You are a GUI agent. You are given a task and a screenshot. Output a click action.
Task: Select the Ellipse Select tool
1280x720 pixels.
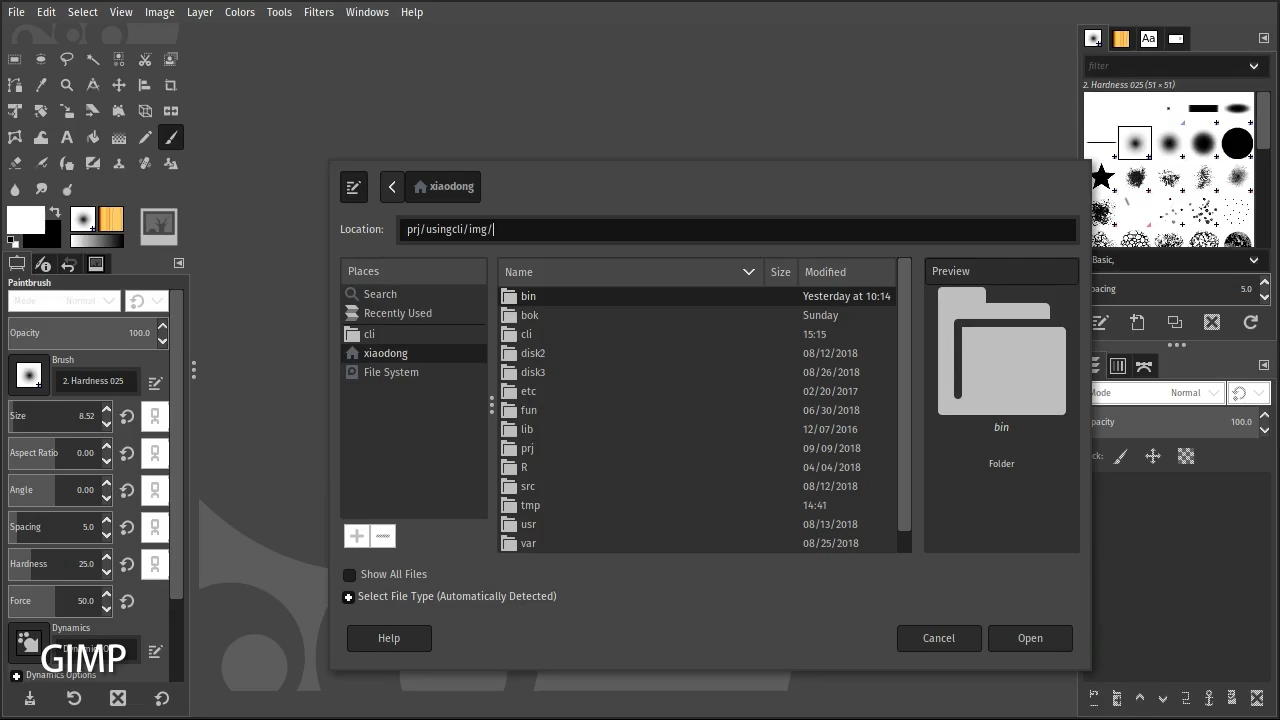pos(41,59)
